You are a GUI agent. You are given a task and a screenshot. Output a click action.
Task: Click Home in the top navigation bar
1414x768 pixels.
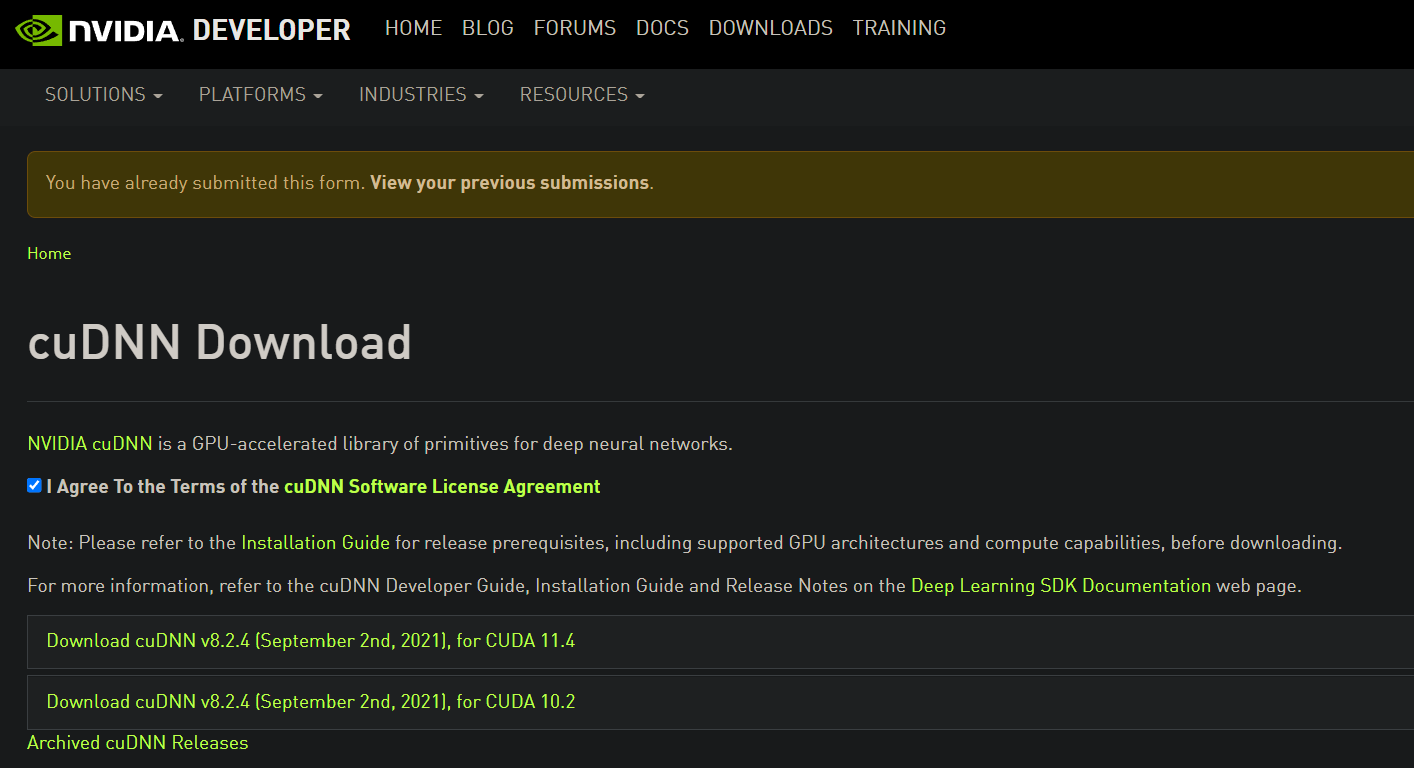coord(413,28)
